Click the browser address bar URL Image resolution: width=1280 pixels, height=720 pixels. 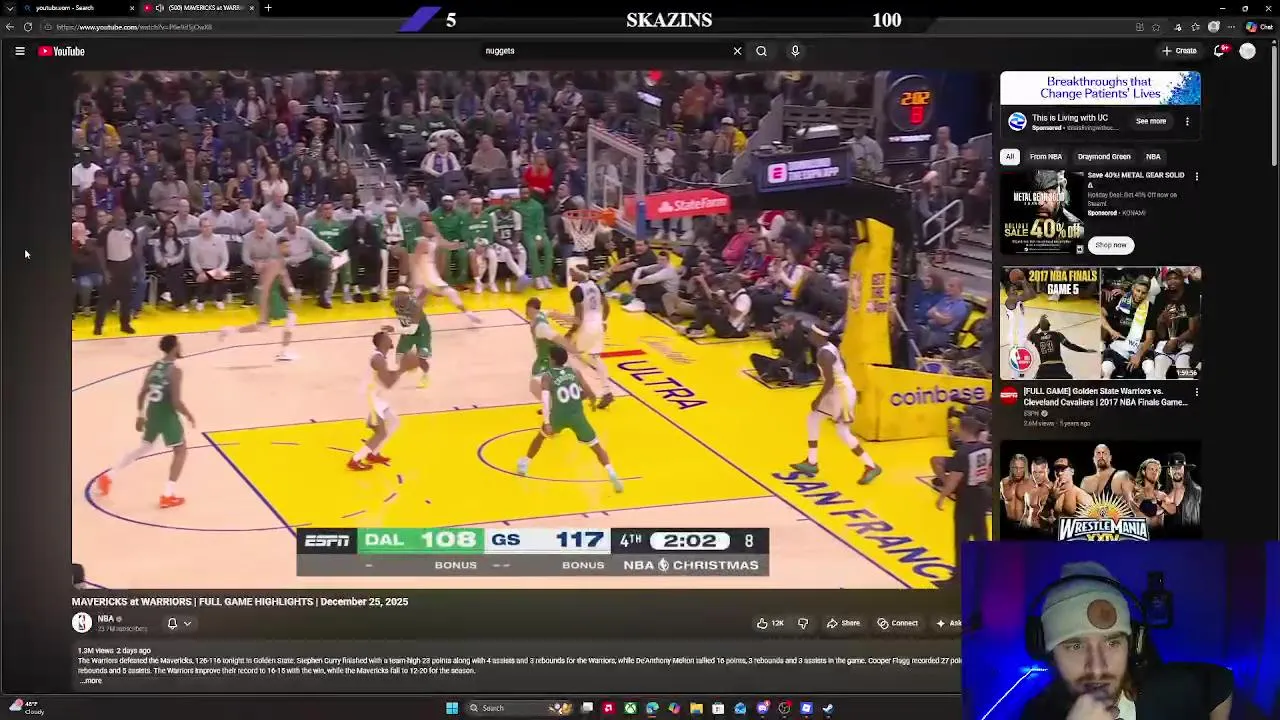pyautogui.click(x=134, y=27)
